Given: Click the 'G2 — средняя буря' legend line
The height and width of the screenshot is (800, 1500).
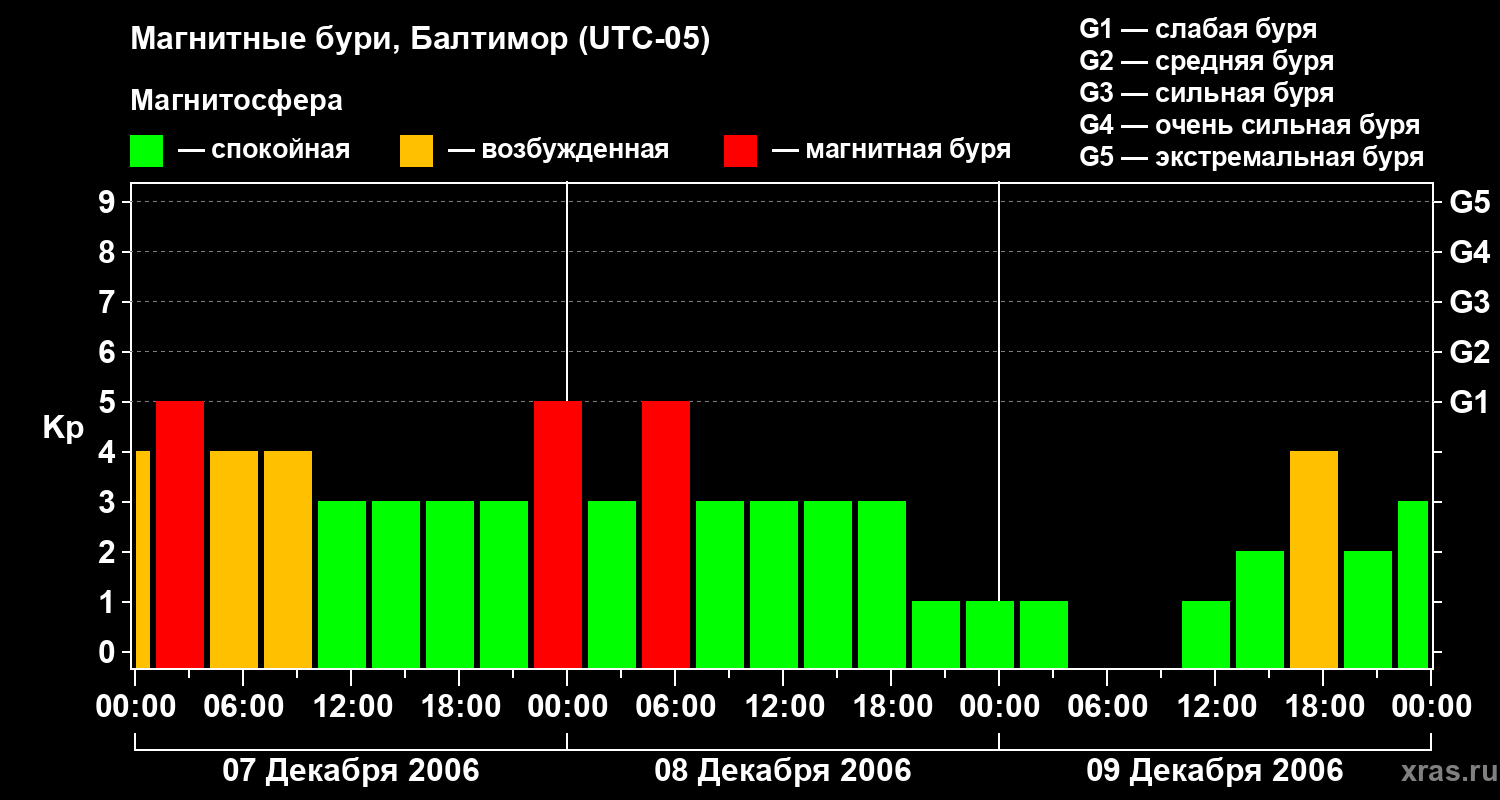Looking at the screenshot, I should (x=1207, y=61).
